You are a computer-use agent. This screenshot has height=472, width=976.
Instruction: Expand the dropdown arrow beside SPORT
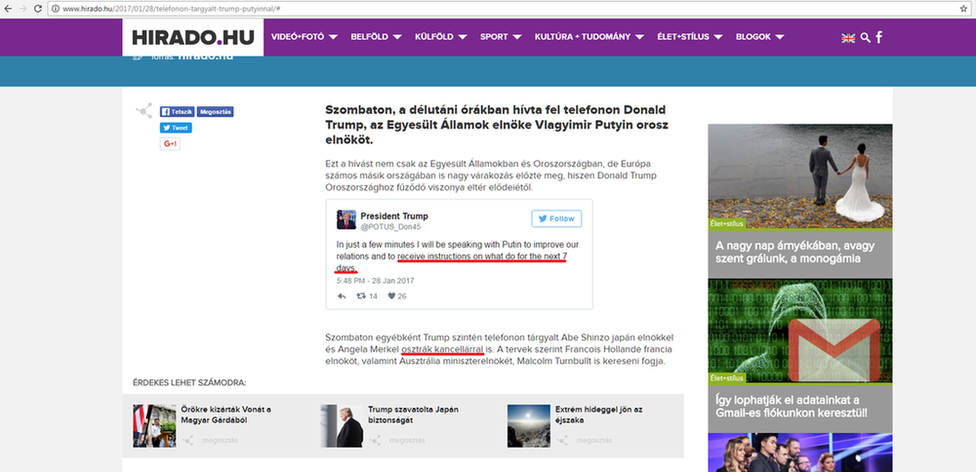pyautogui.click(x=517, y=37)
